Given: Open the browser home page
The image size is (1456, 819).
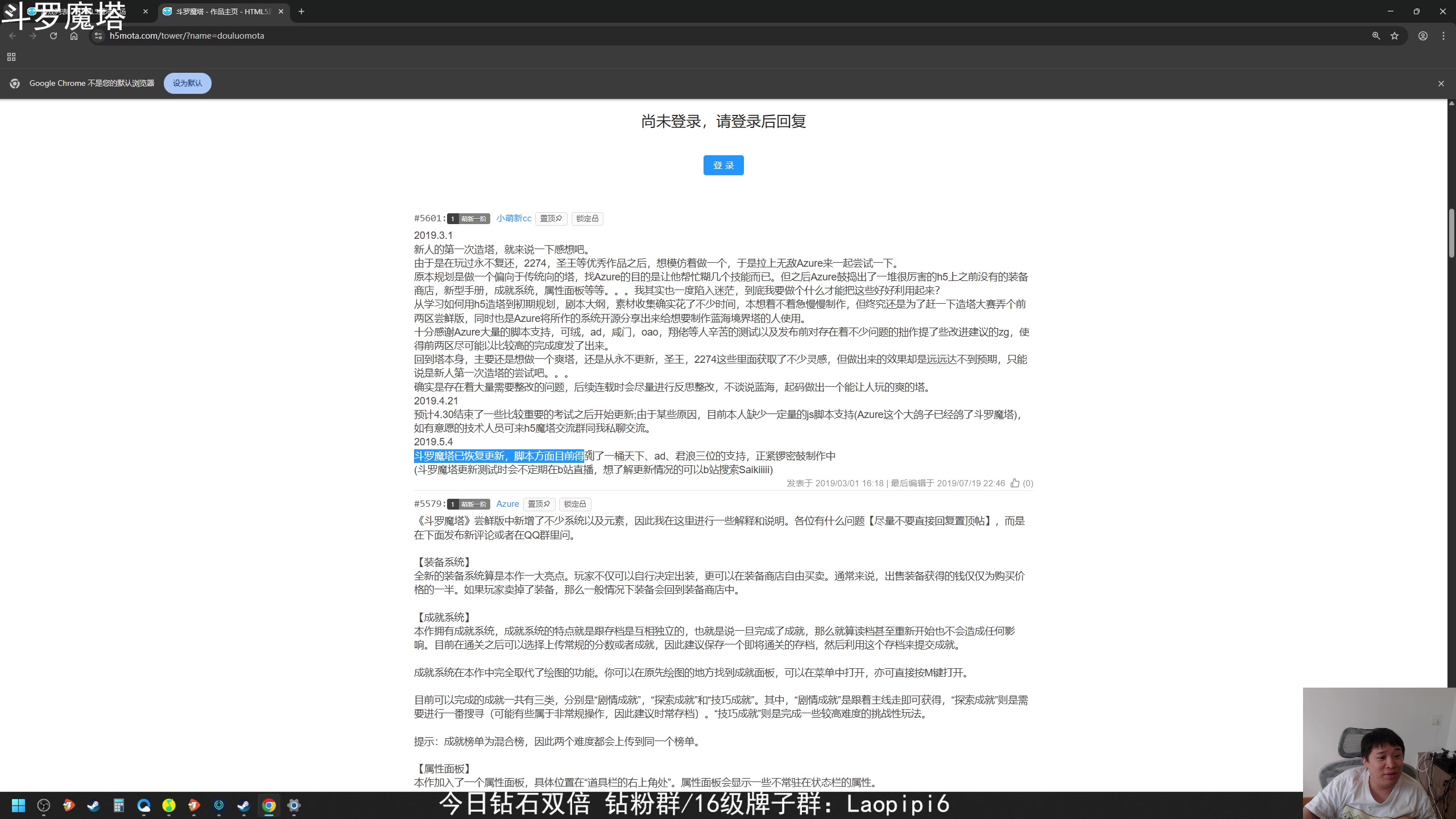Looking at the screenshot, I should (x=74, y=36).
